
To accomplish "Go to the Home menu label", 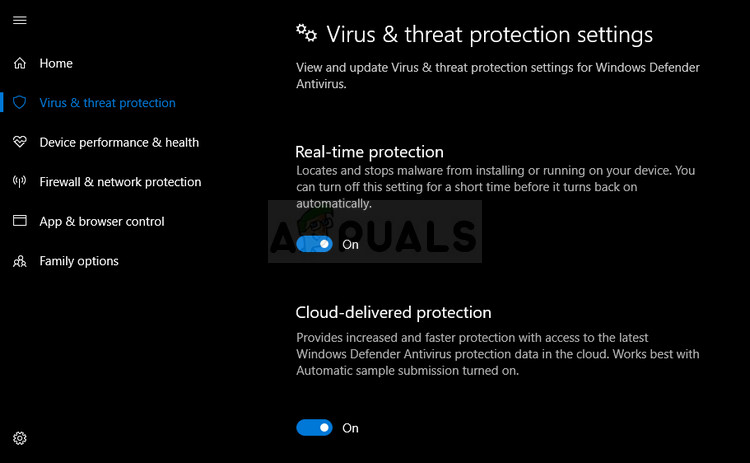I will [56, 63].
